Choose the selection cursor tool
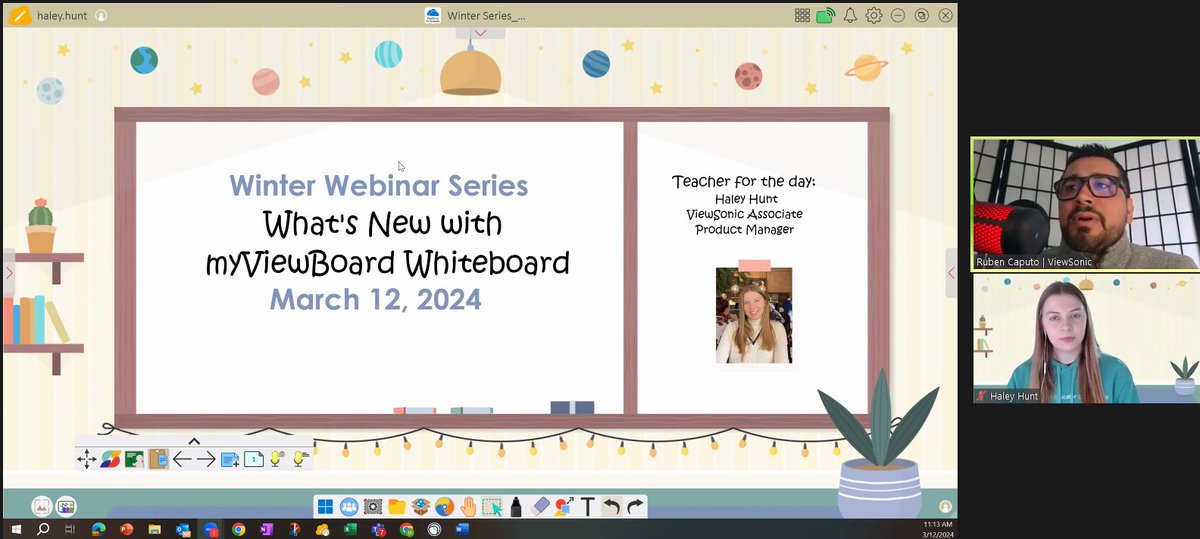The width and height of the screenshot is (1200, 539). pos(492,507)
